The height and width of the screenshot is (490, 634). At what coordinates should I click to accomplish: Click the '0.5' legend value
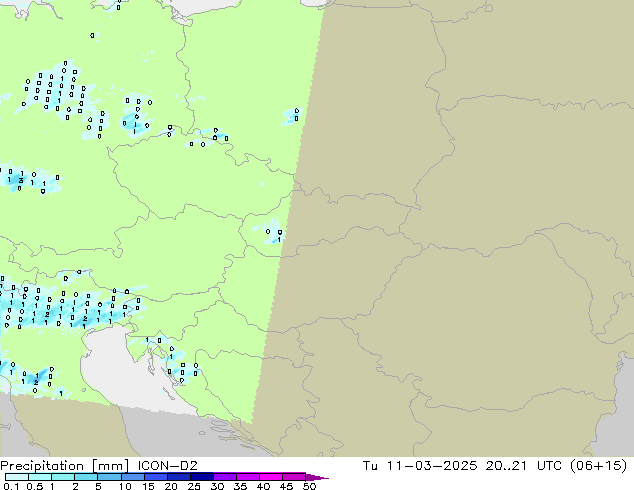click(x=34, y=486)
